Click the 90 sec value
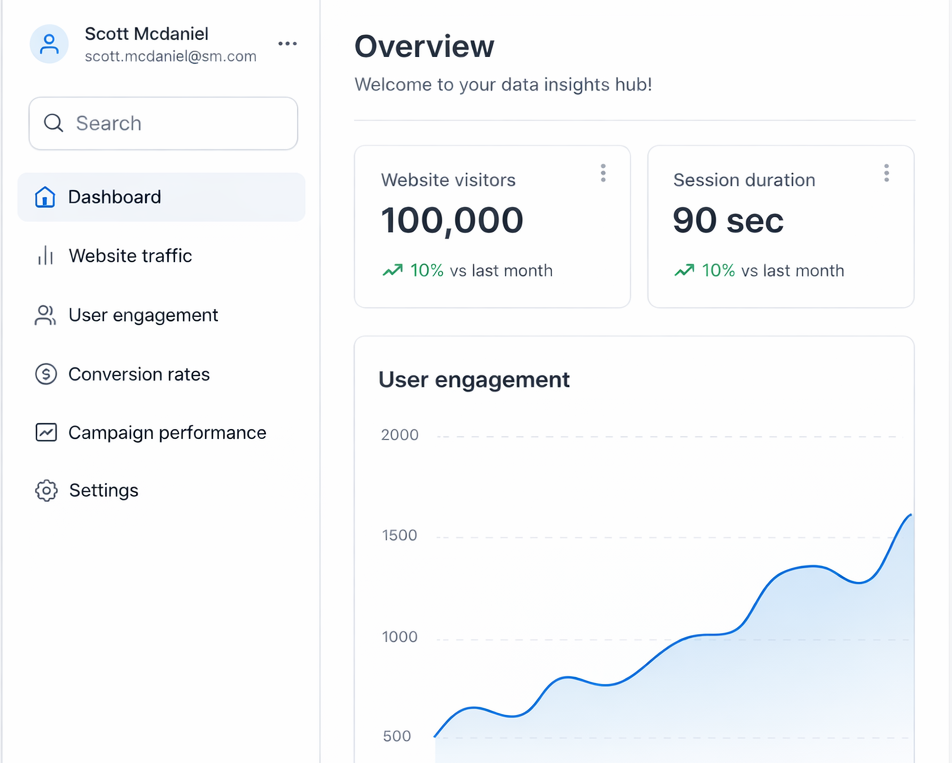The image size is (952, 763). [x=728, y=220]
